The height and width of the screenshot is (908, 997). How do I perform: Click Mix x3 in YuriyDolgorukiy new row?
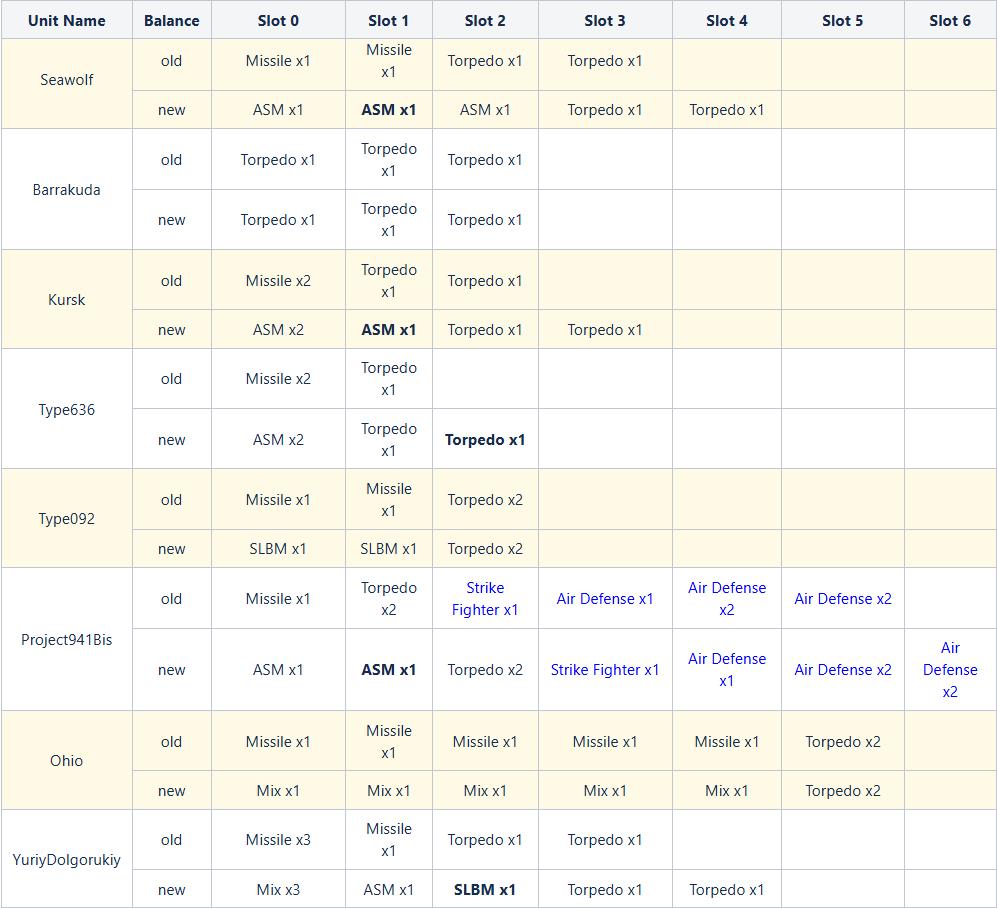click(278, 890)
